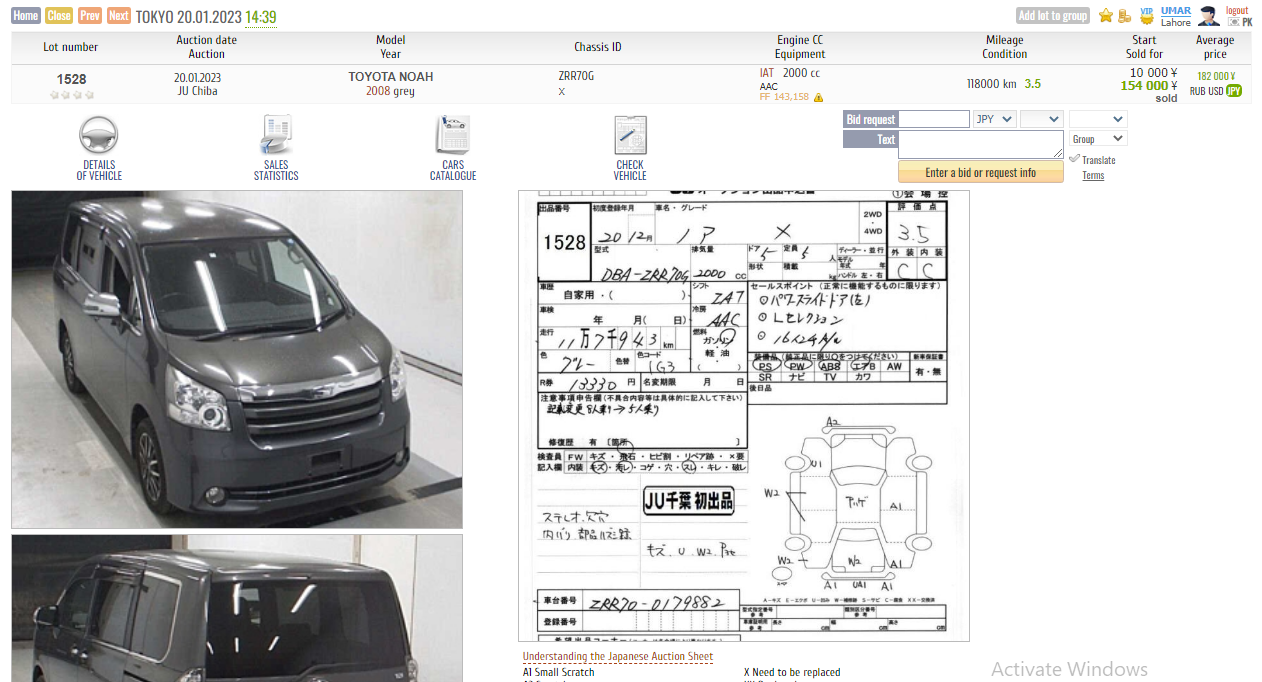Click the gold coins stack icon
1262x682 pixels.
click(x=1125, y=16)
